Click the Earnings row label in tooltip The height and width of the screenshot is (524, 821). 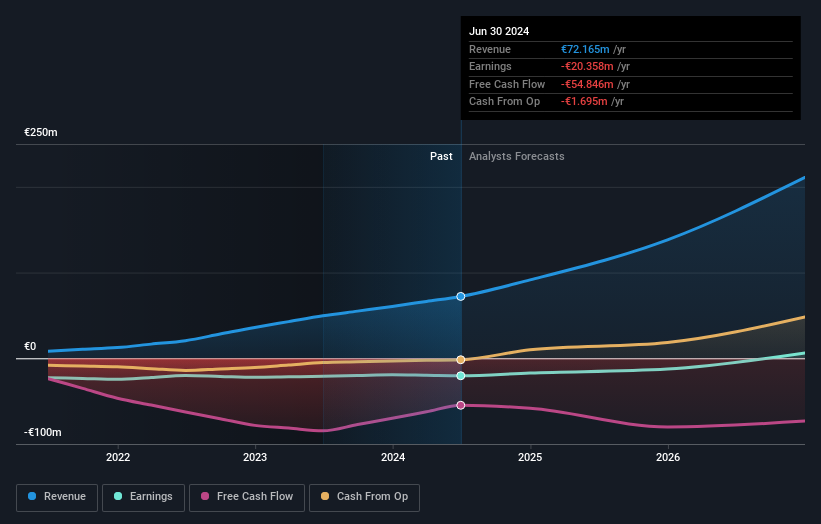coord(490,66)
